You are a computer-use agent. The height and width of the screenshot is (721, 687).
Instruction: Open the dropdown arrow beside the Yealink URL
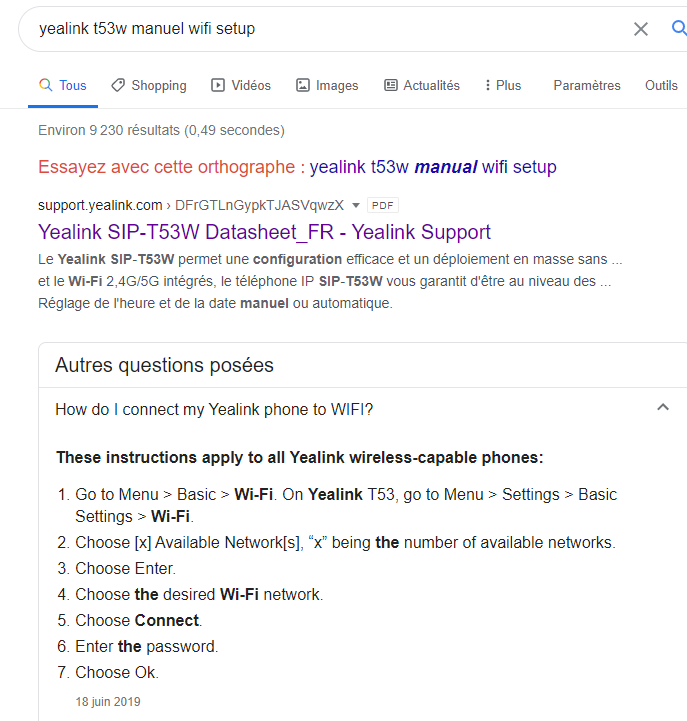pos(356,205)
